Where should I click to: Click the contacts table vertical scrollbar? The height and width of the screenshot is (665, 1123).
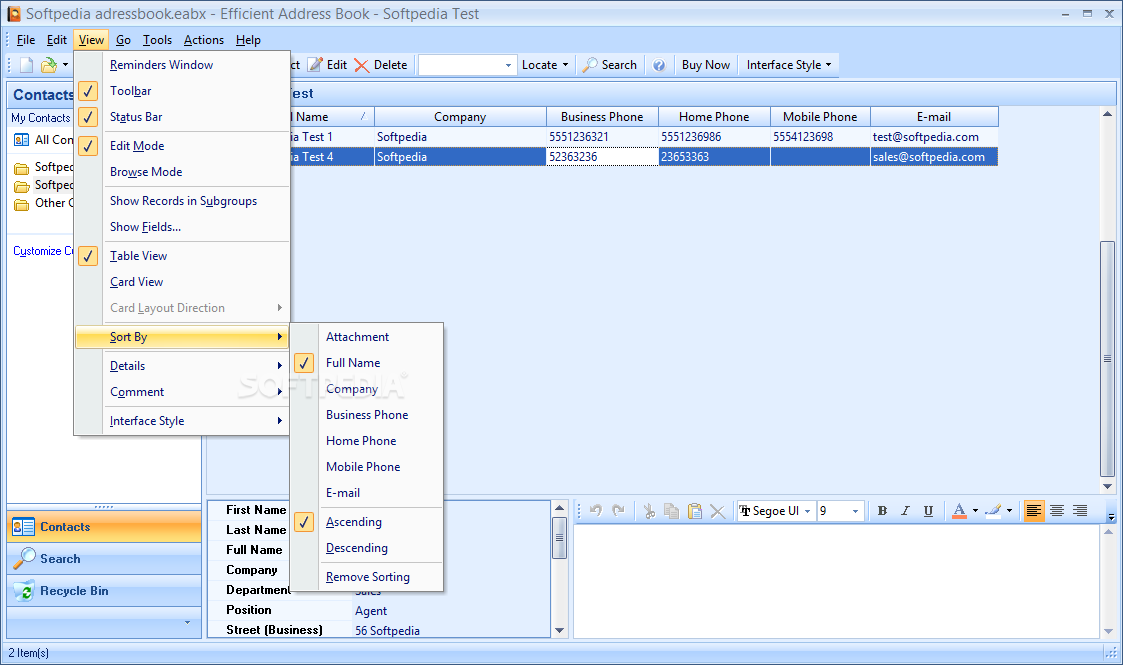[x=1107, y=358]
